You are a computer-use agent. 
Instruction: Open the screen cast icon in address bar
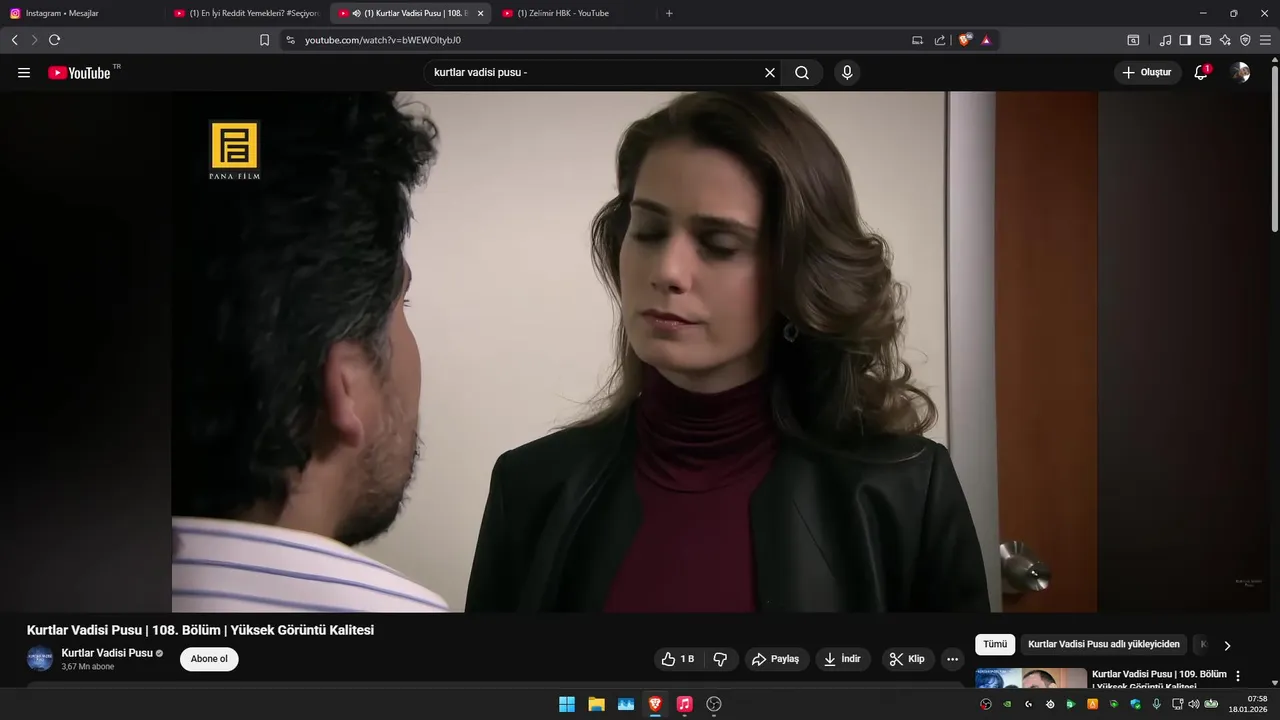(917, 40)
